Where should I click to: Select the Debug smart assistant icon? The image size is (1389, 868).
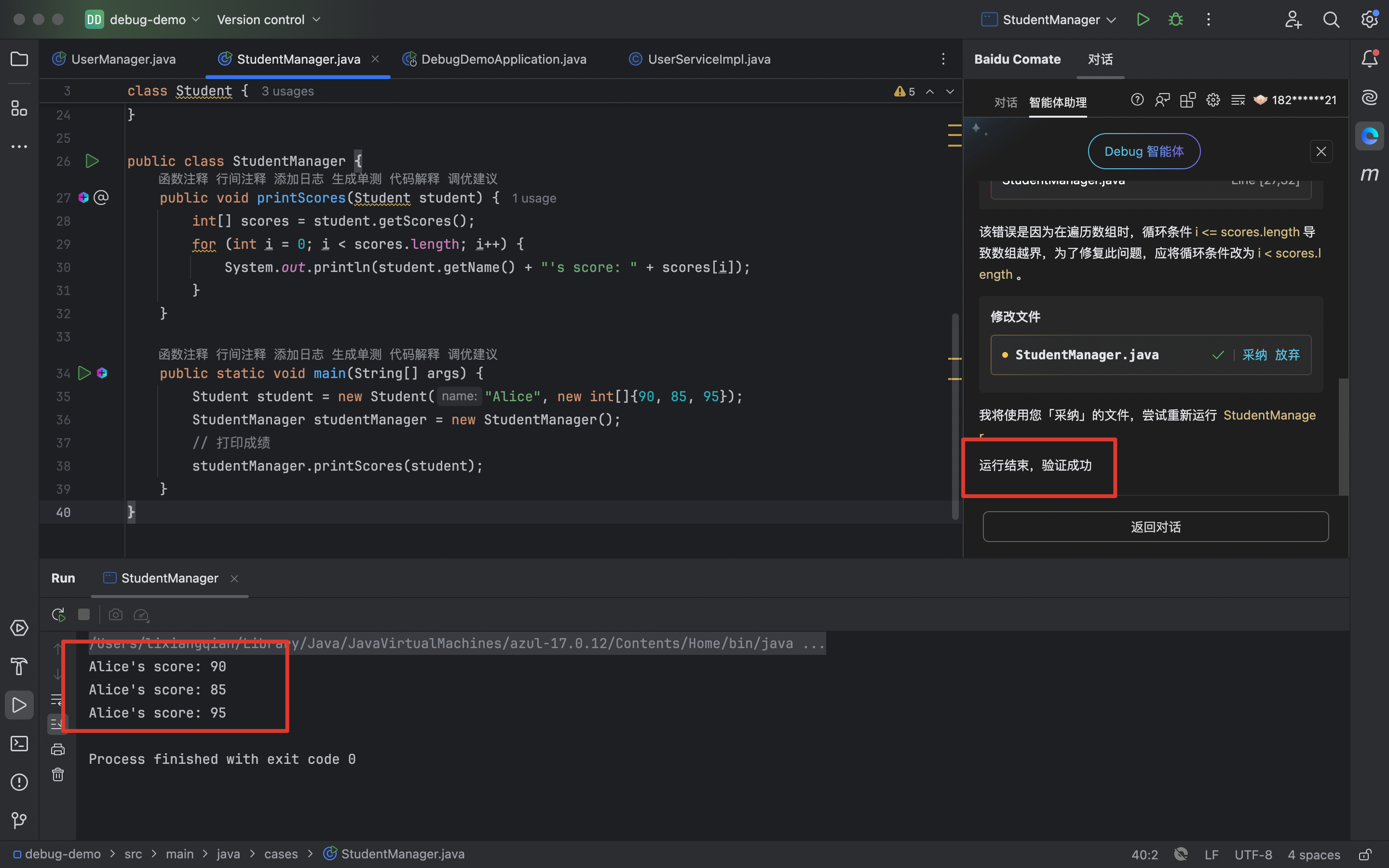1143,151
